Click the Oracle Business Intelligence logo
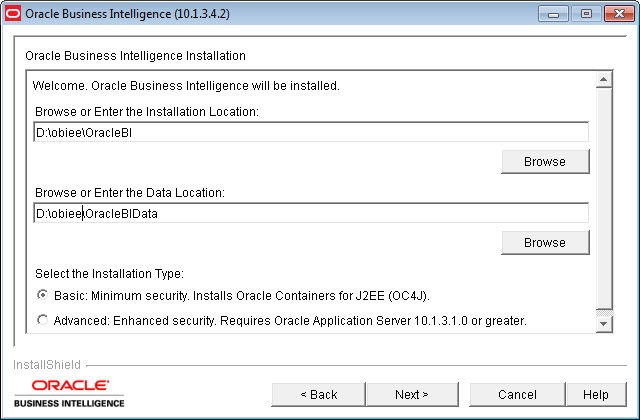 [69, 393]
